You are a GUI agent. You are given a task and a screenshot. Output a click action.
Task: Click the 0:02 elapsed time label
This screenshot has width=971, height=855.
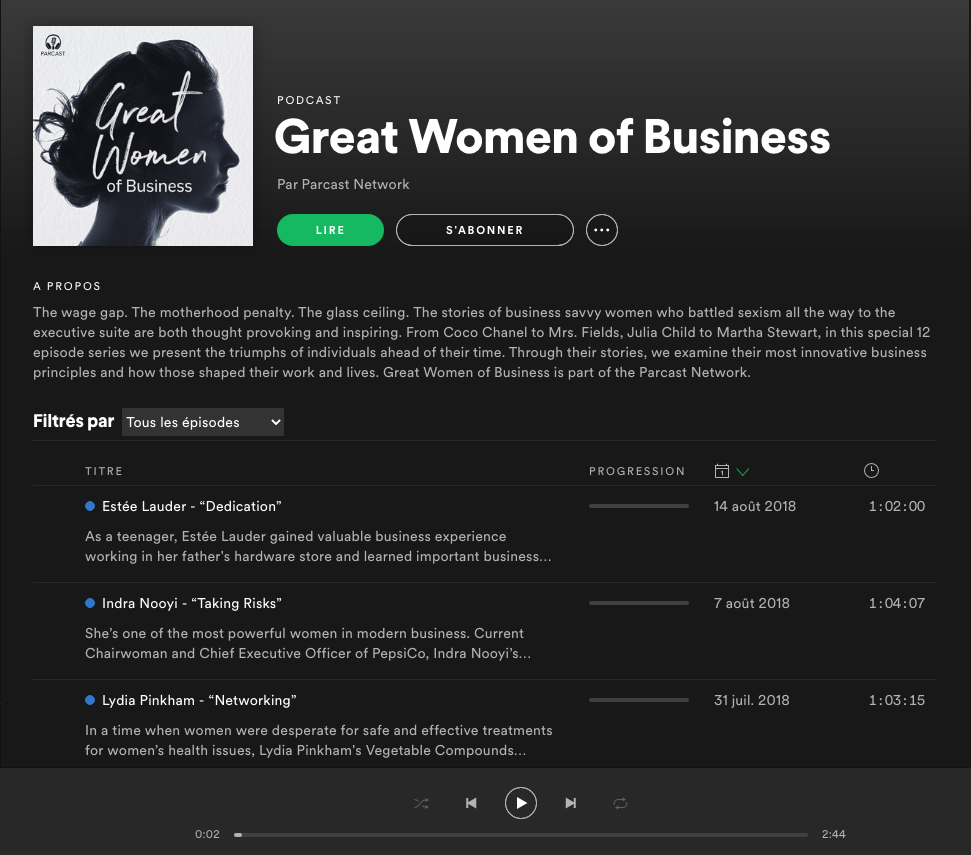click(x=207, y=834)
